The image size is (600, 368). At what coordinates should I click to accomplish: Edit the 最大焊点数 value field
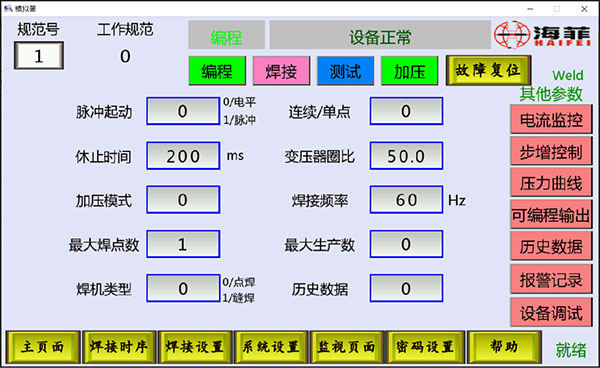[183, 244]
